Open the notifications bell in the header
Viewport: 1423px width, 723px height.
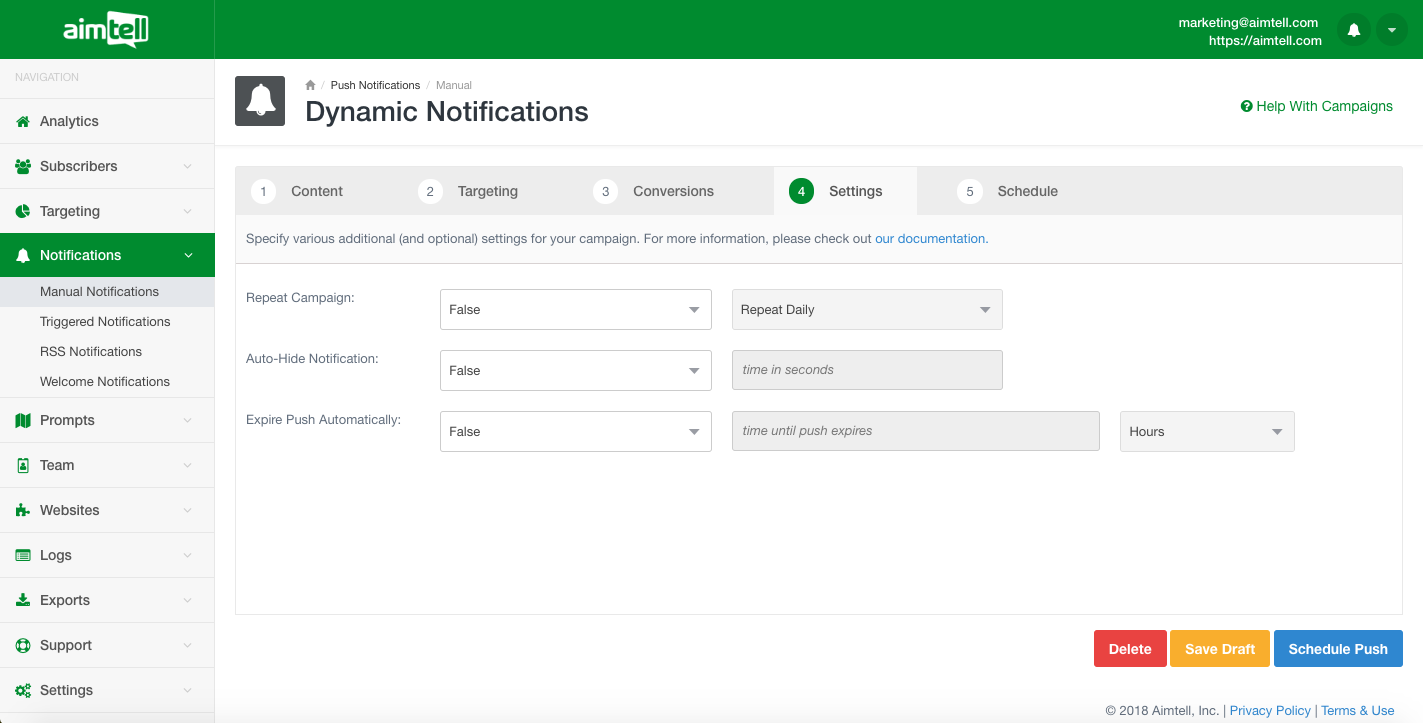tap(1353, 30)
